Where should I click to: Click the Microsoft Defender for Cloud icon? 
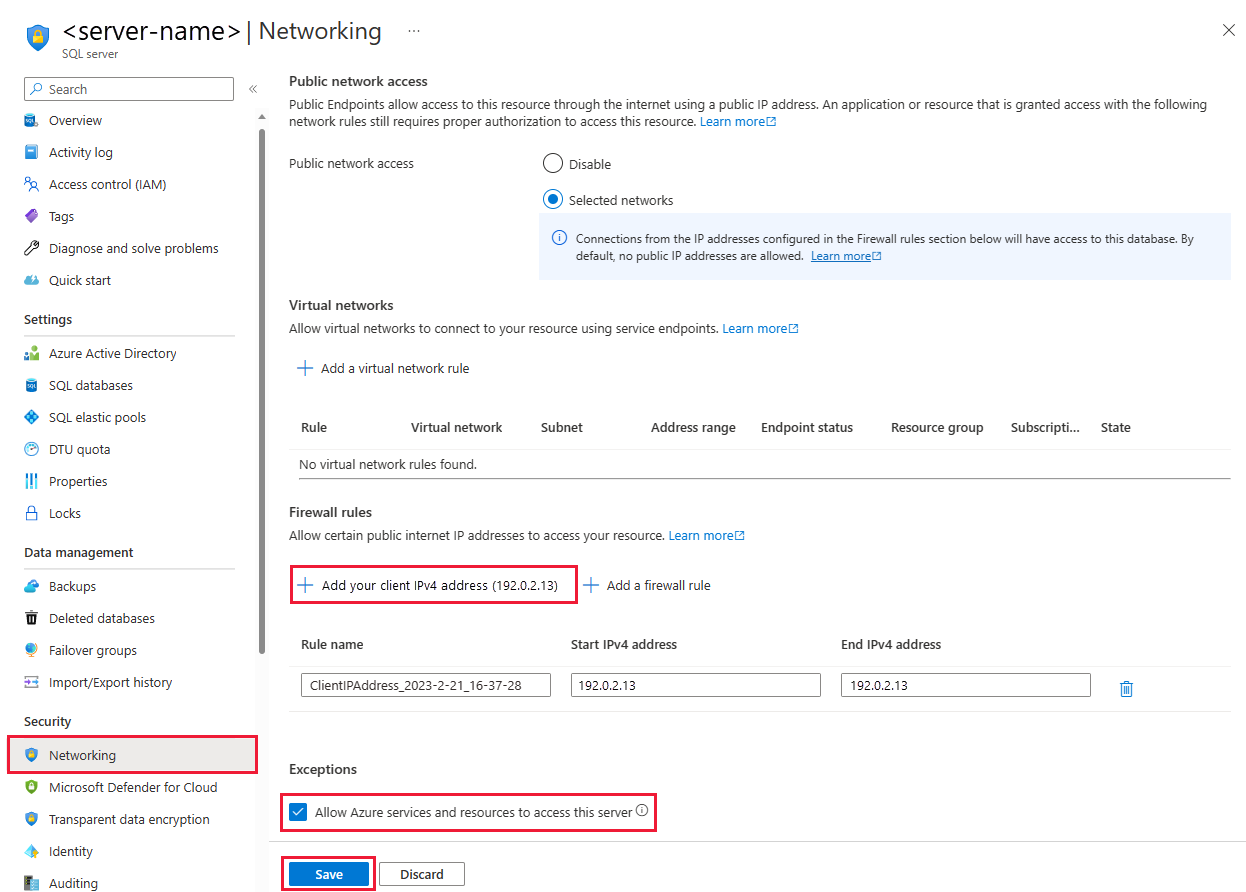[x=31, y=787]
